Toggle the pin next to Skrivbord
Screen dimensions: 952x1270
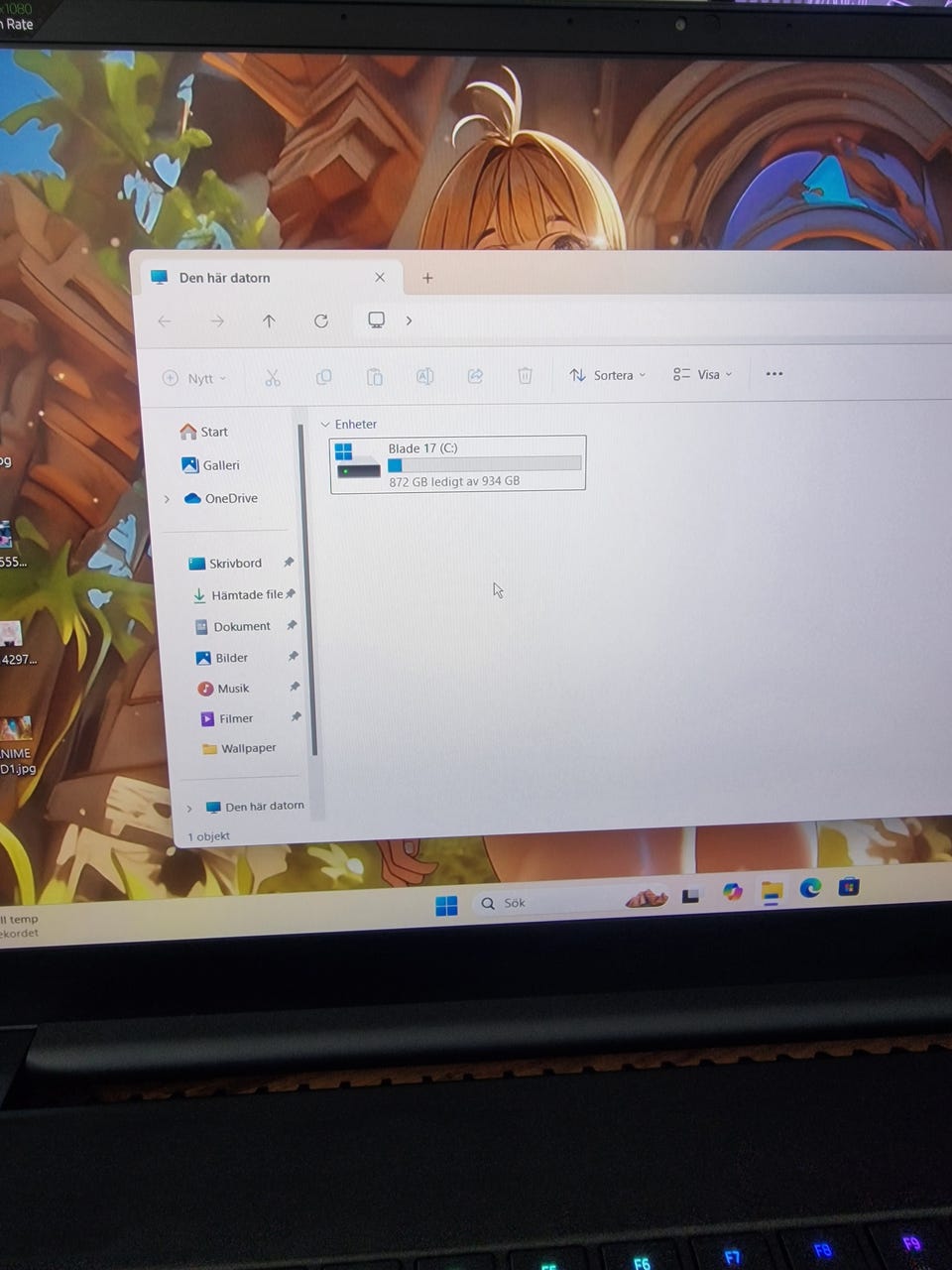tap(289, 563)
